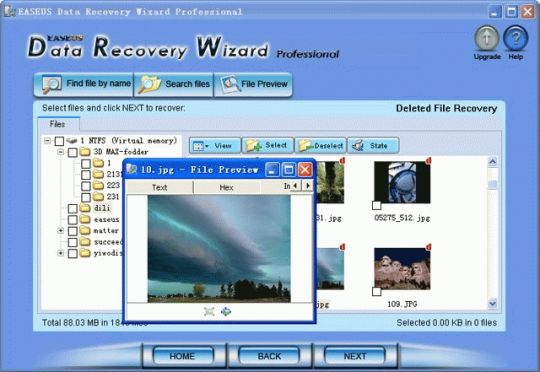
Task: Open the Search files button
Action: [x=174, y=84]
